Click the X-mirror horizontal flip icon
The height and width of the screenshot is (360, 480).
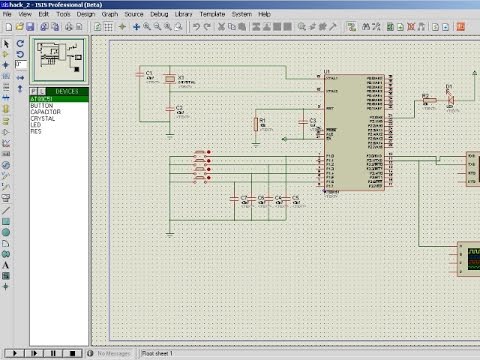(20, 78)
